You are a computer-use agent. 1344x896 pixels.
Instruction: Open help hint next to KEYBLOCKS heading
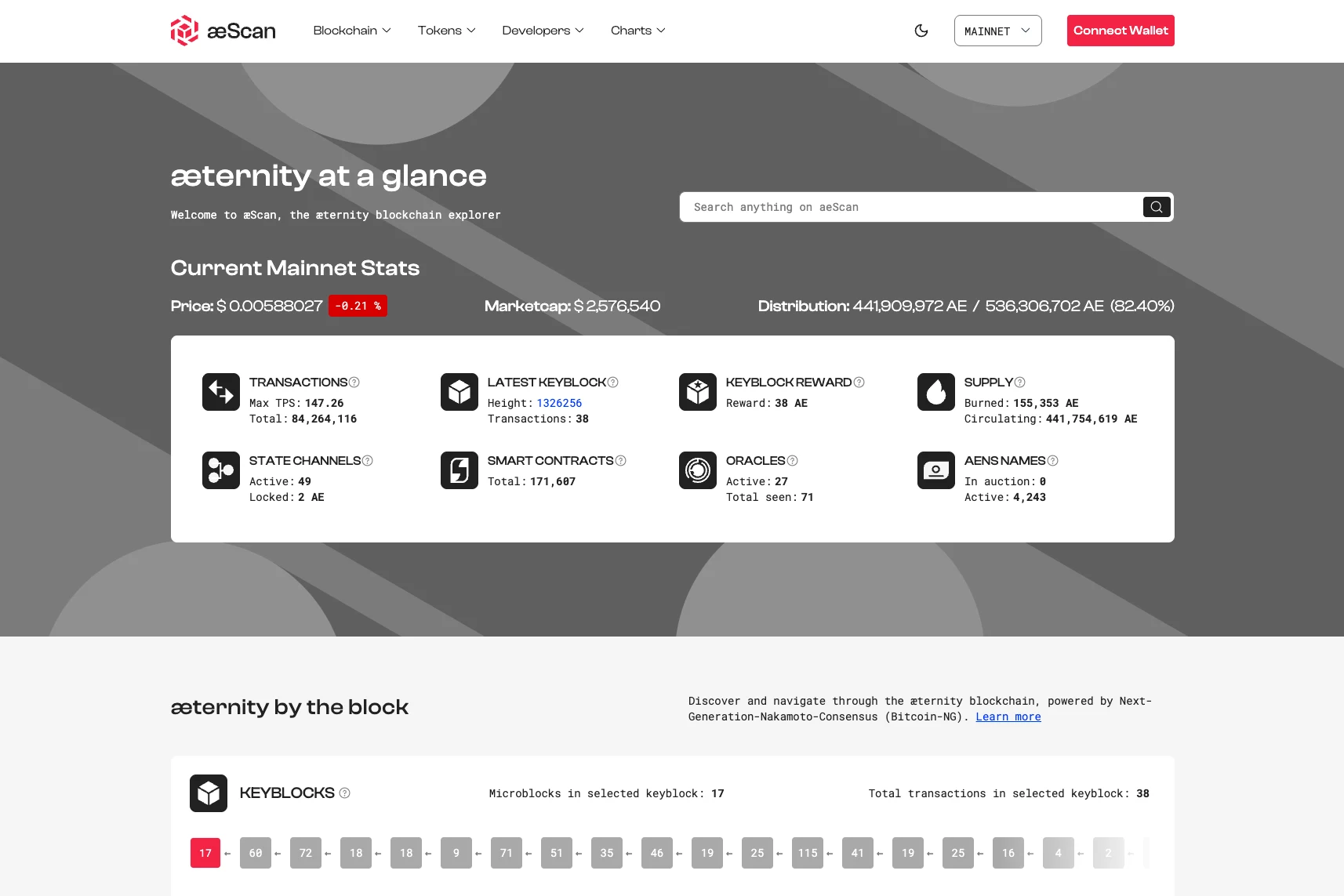pos(345,793)
